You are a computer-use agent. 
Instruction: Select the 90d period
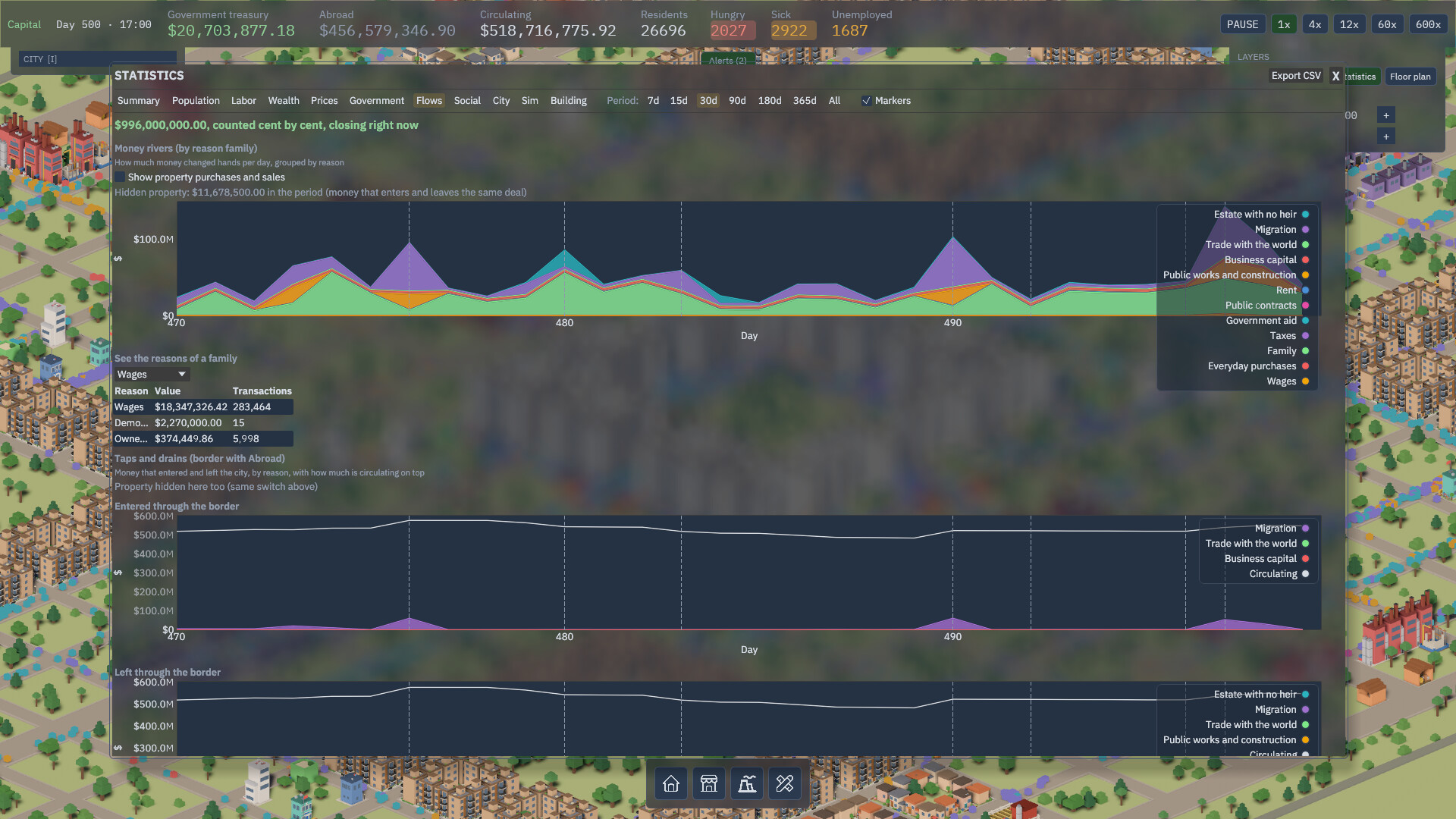[737, 101]
